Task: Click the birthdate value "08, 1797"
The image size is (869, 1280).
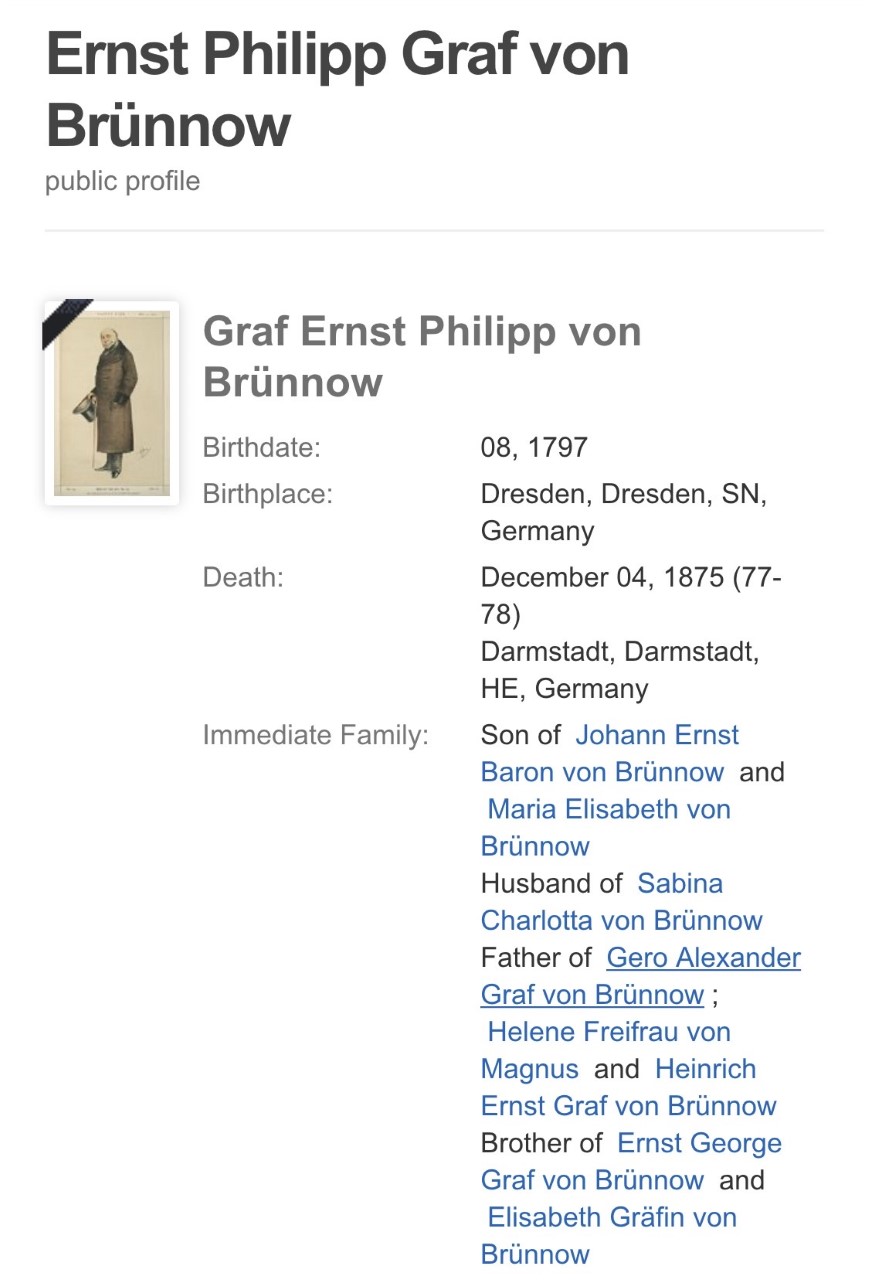Action: point(534,447)
